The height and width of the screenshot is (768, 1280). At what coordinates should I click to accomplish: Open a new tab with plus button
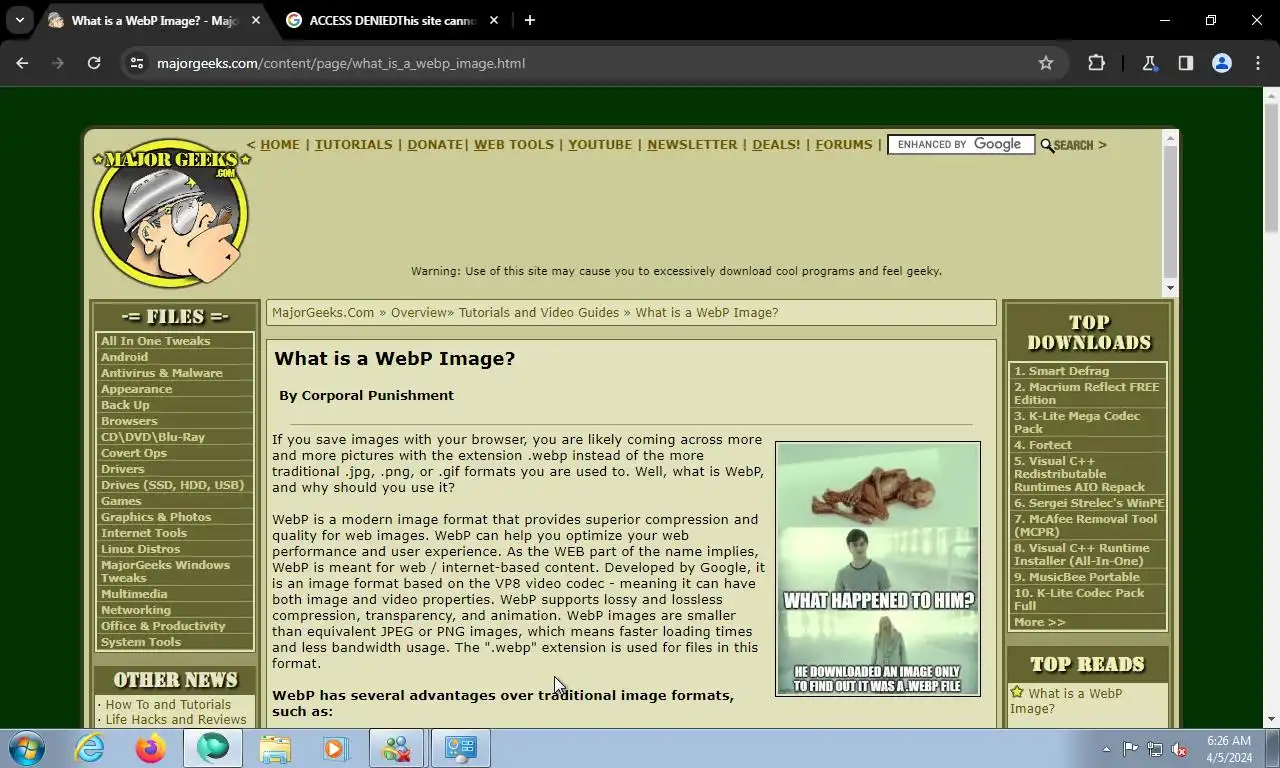[529, 20]
